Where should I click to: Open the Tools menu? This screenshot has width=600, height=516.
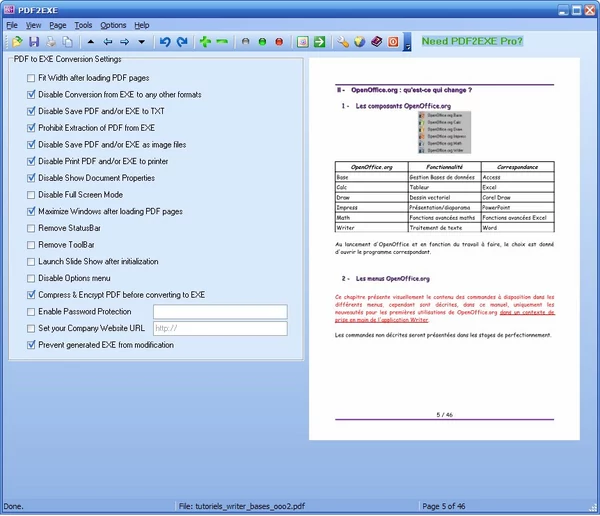pos(83,25)
